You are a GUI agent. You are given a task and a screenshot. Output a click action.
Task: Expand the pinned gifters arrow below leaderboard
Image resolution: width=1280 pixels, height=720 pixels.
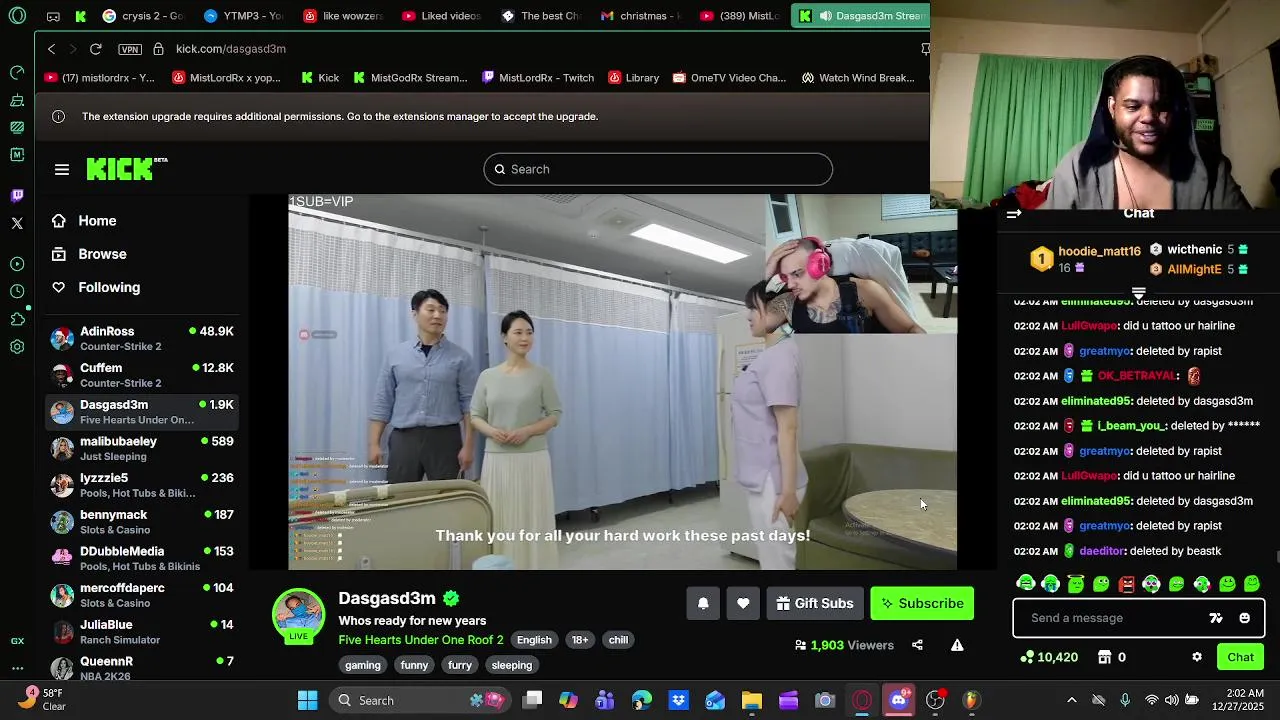coord(1138,292)
